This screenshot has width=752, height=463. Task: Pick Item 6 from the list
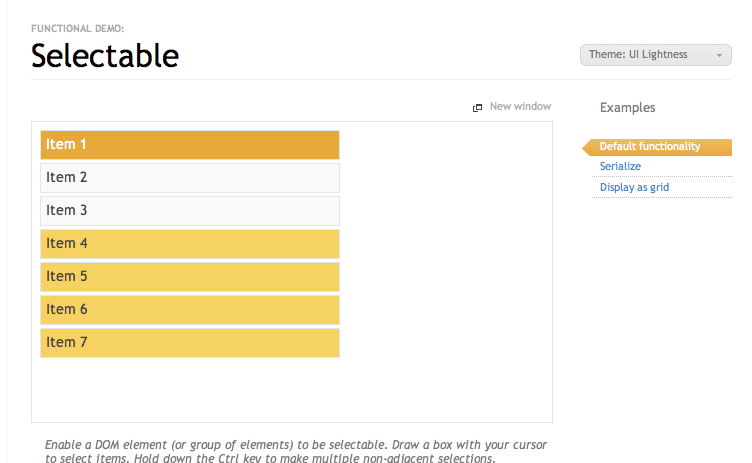click(190, 310)
